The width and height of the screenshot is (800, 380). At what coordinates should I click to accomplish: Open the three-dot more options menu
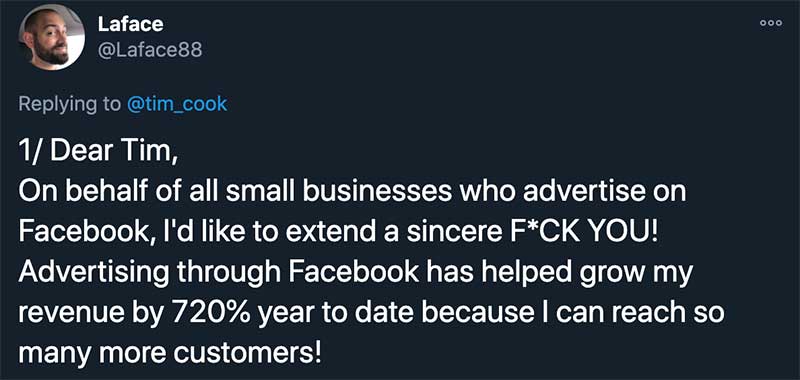[770, 23]
